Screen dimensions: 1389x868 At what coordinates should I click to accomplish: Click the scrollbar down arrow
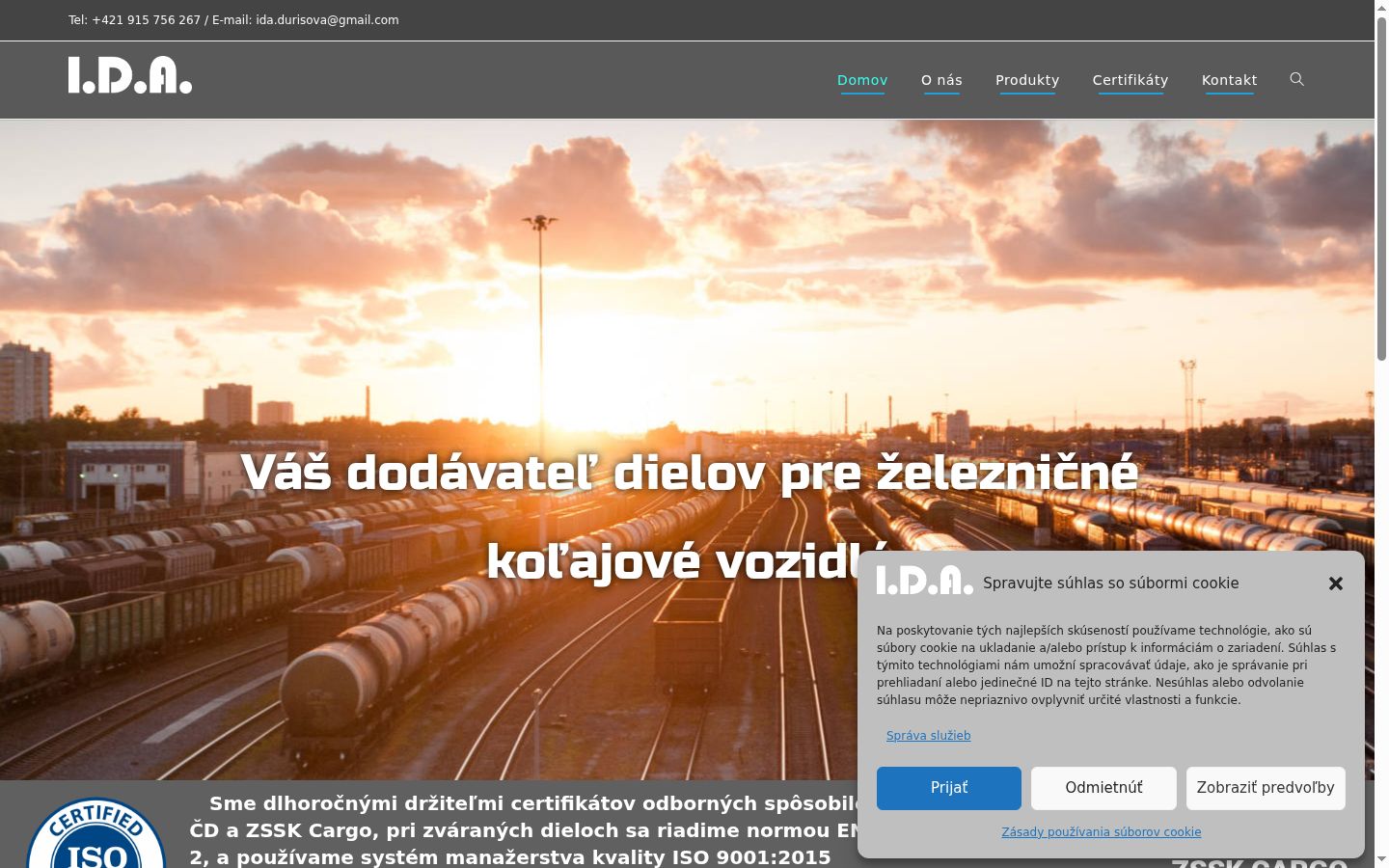[1381, 860]
